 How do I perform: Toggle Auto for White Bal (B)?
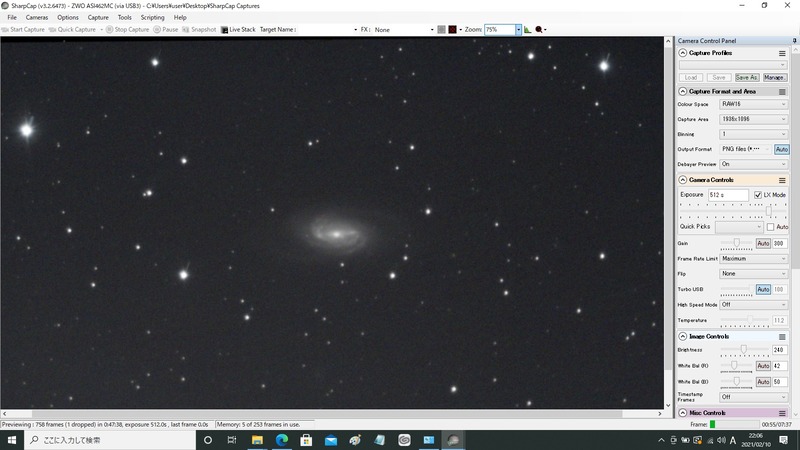(763, 382)
